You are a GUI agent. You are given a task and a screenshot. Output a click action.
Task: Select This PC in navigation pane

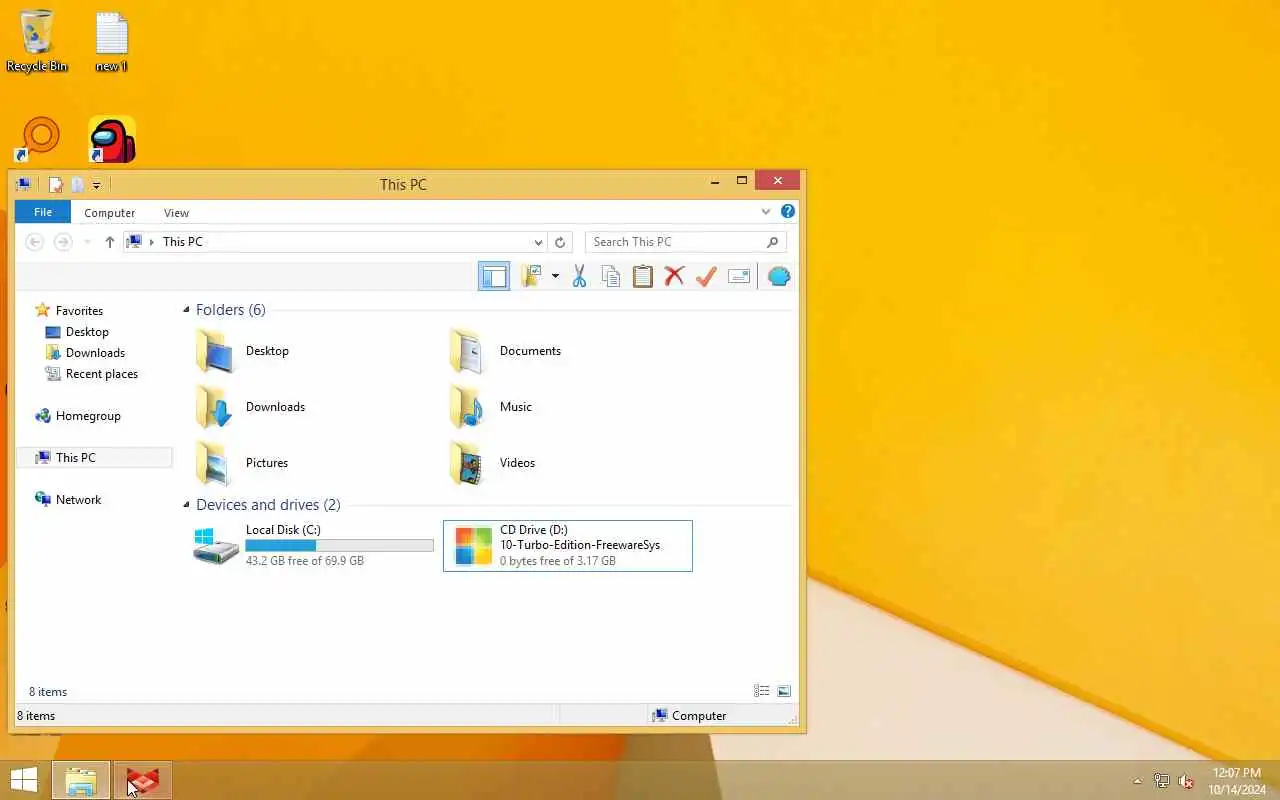(95, 458)
